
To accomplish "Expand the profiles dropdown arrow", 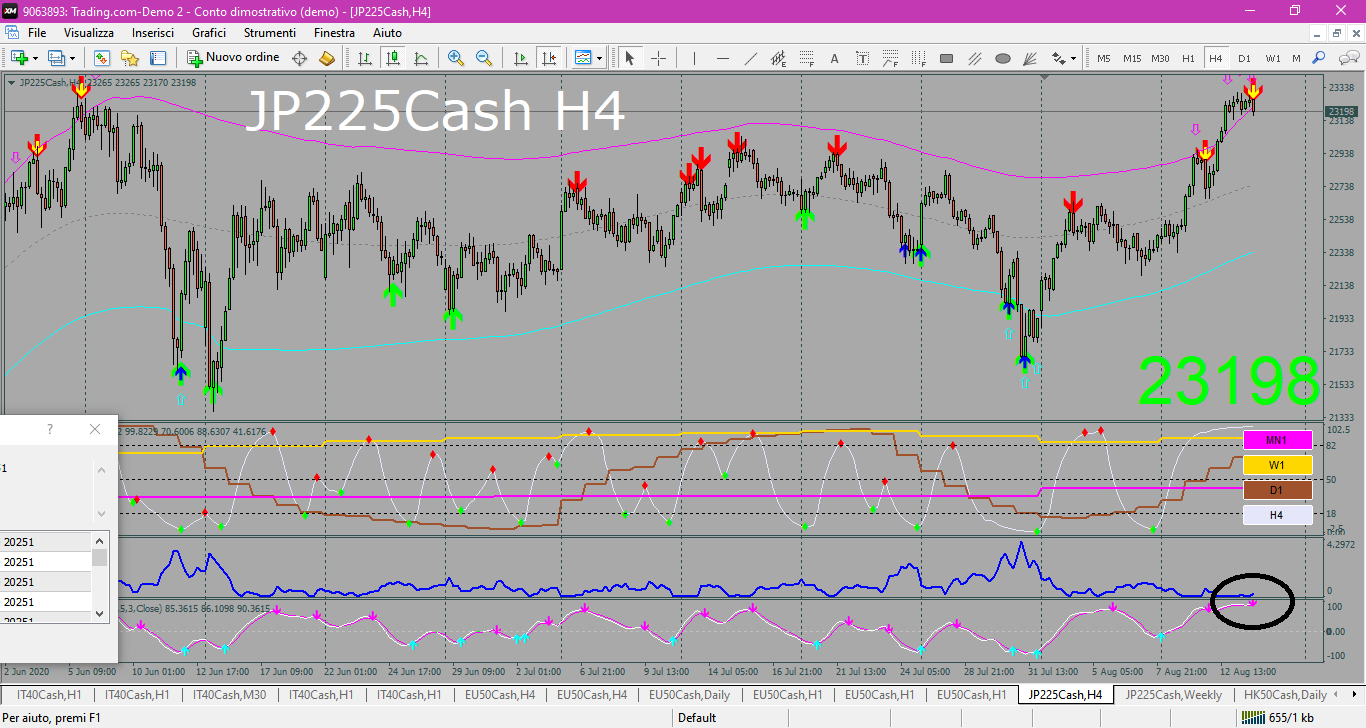I will [x=72, y=58].
